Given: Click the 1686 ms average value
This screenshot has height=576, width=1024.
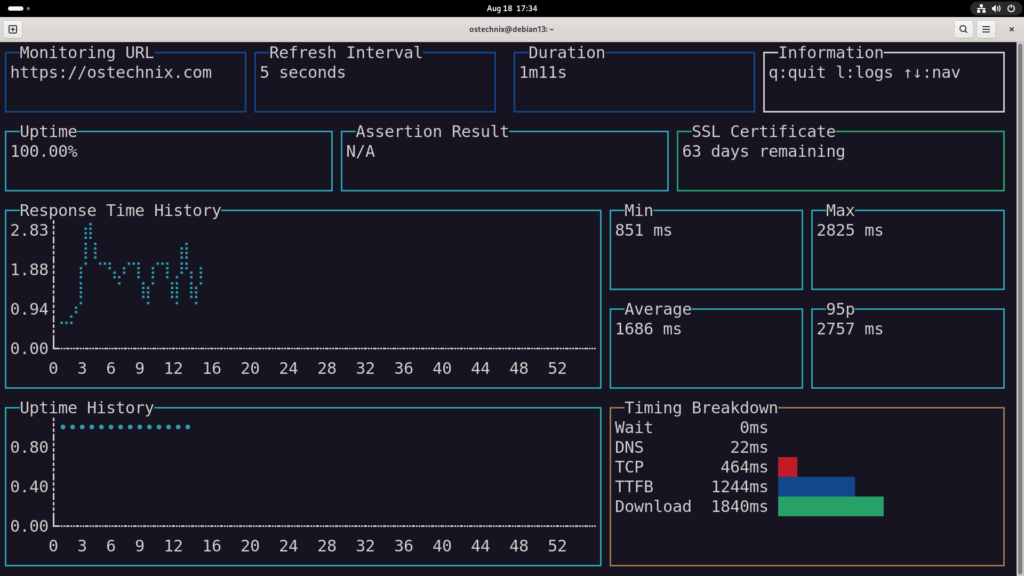Looking at the screenshot, I should (x=648, y=329).
